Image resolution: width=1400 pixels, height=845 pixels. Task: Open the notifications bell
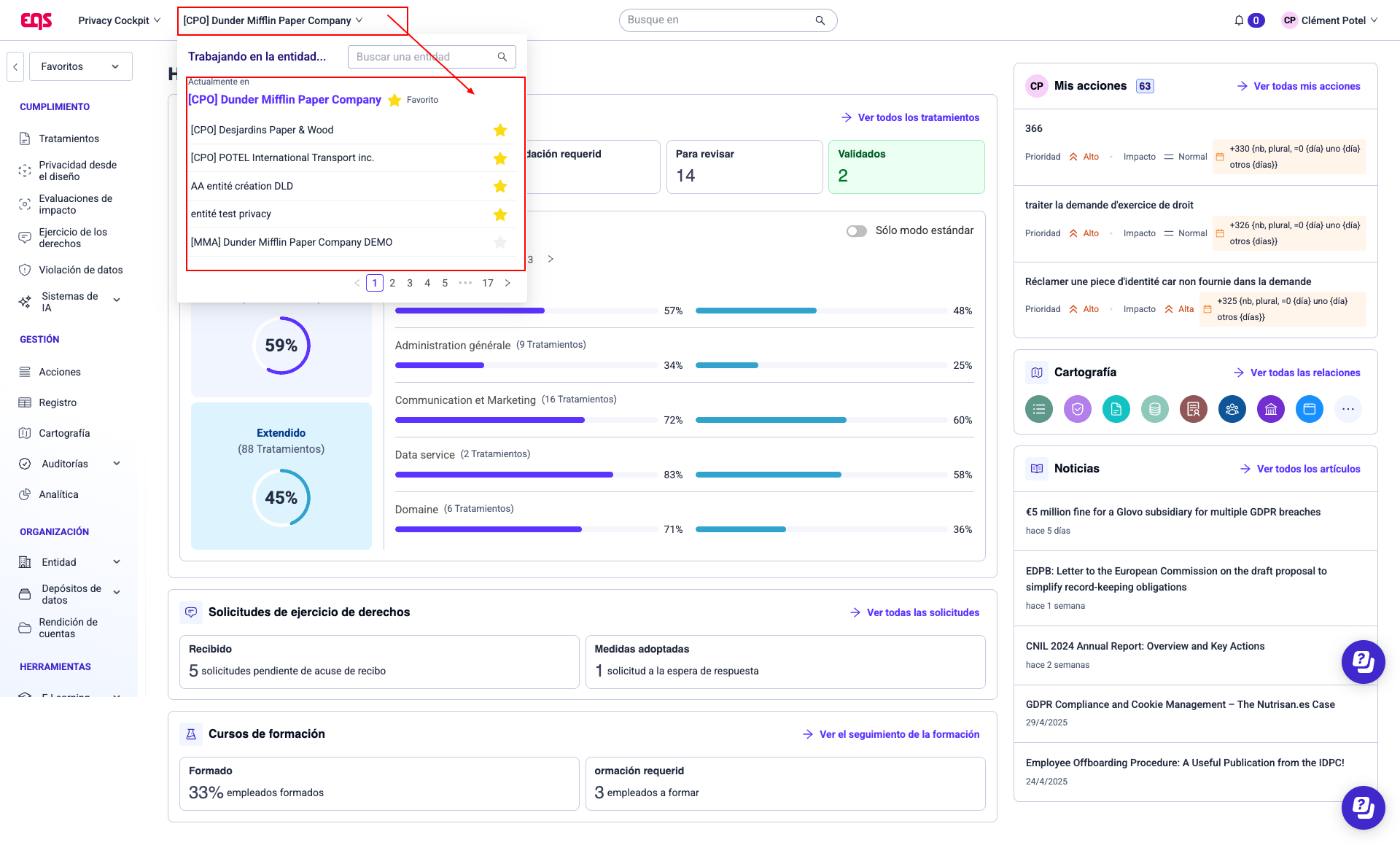point(1239,20)
